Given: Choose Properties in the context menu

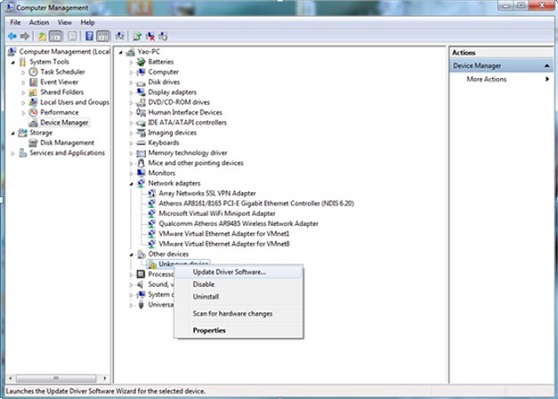Looking at the screenshot, I should [x=239, y=330].
